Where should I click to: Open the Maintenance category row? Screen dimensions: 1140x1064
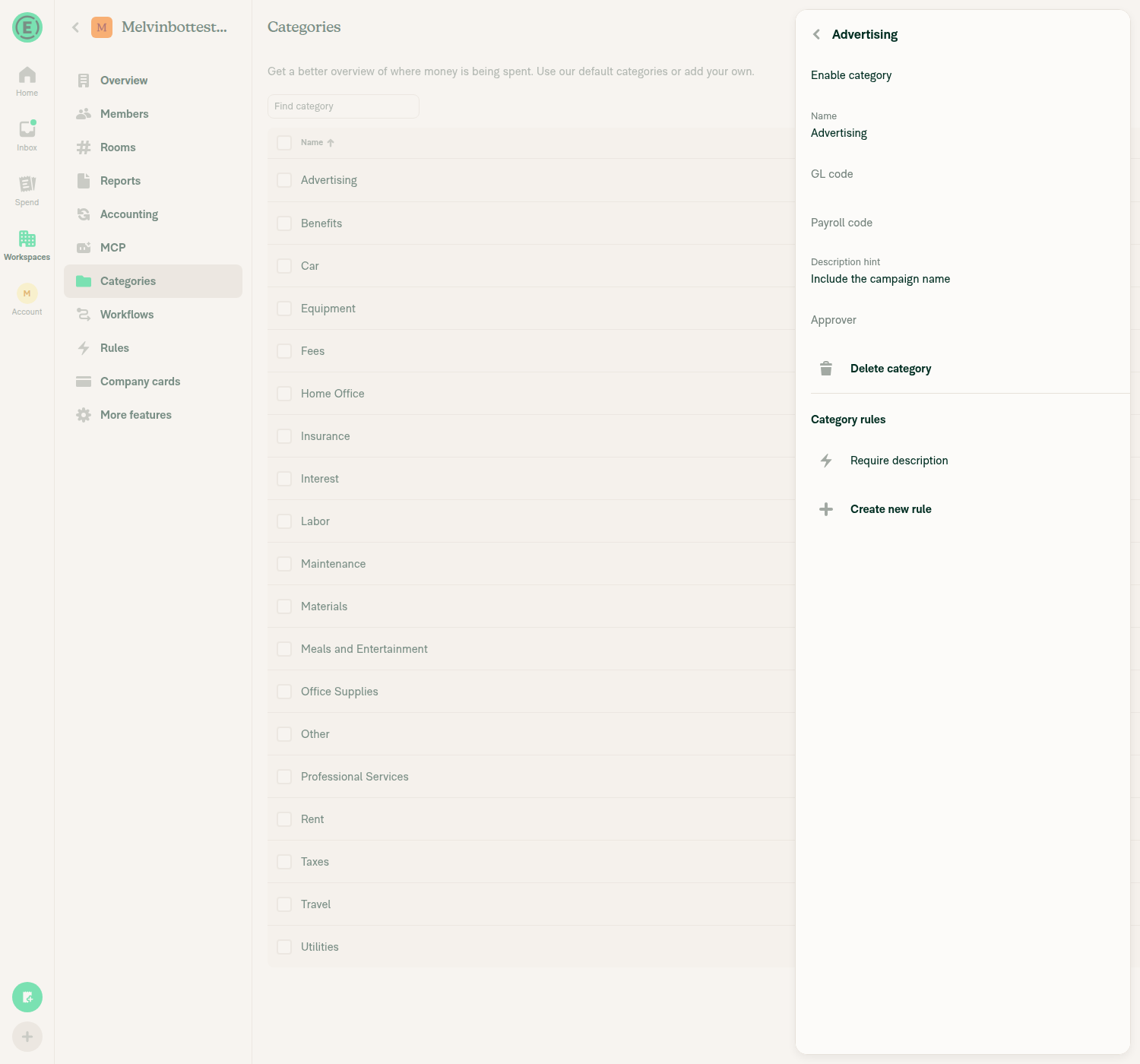coord(531,564)
